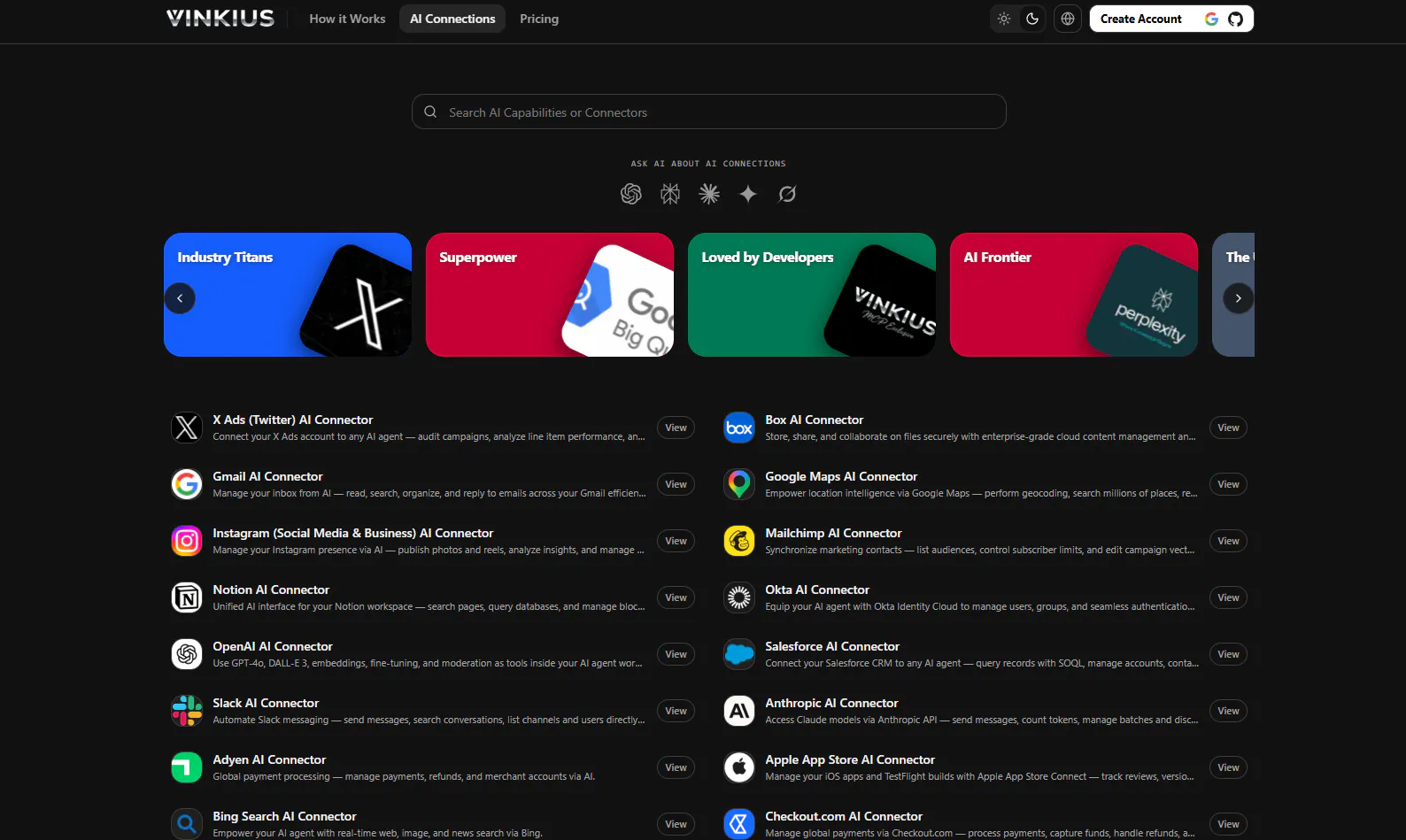View the Gmail AI Connector
1406x840 pixels.
coord(676,484)
